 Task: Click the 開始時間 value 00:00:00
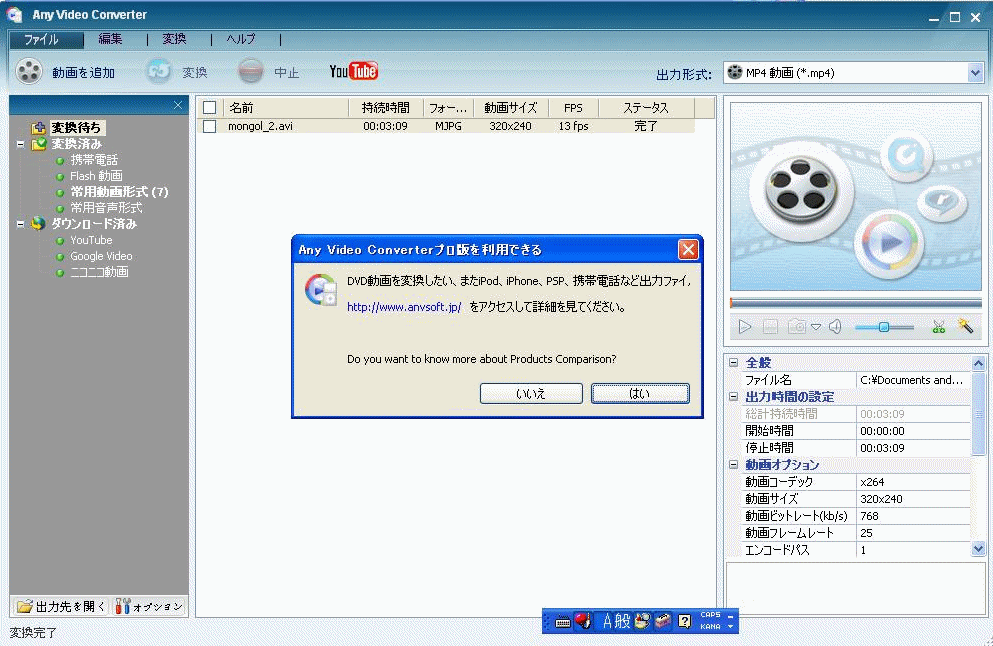click(913, 431)
